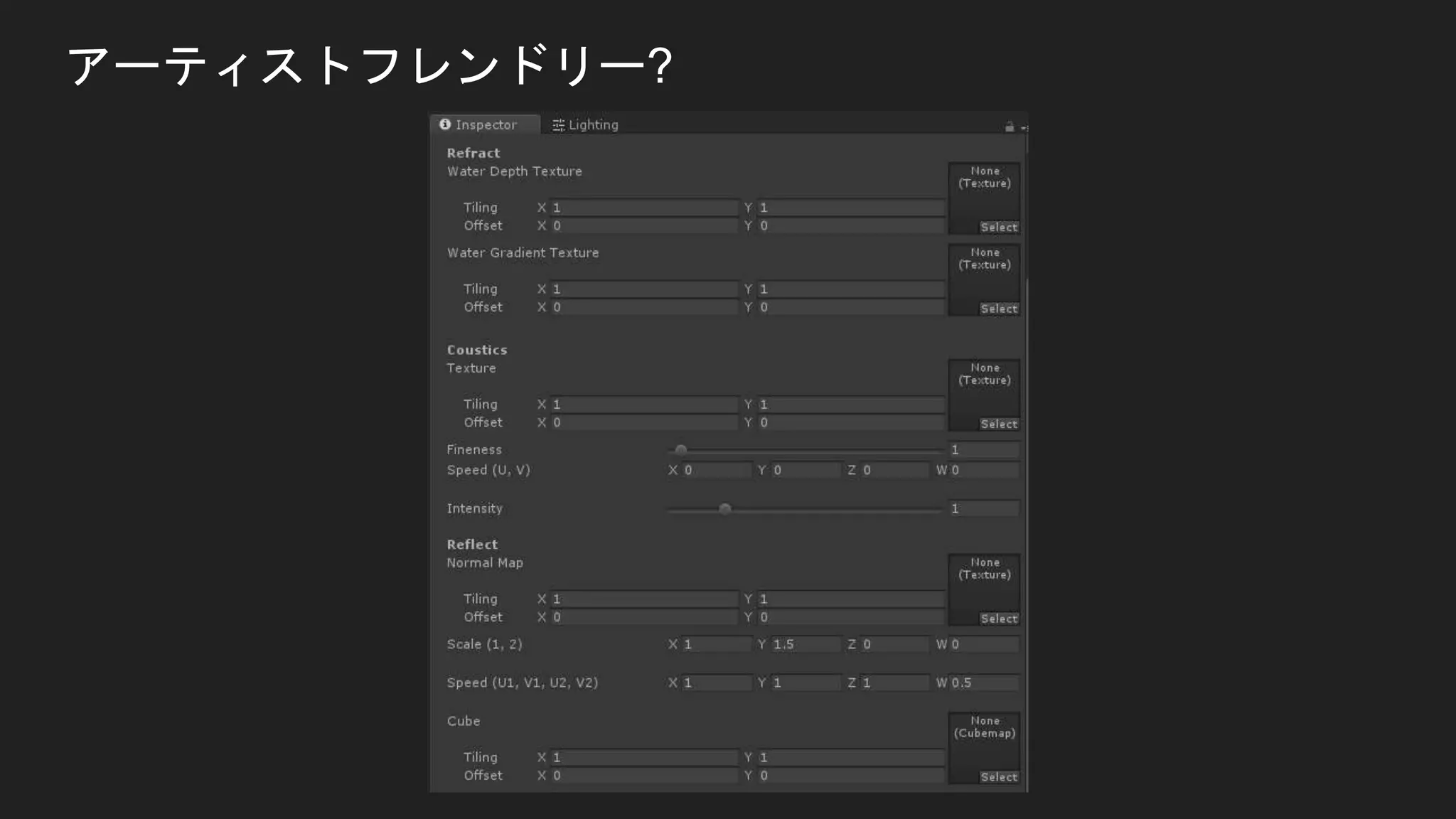Edit Water Gradient Texture Tiling Y field
Viewport: 1456px width, 819px height.
tap(850, 289)
